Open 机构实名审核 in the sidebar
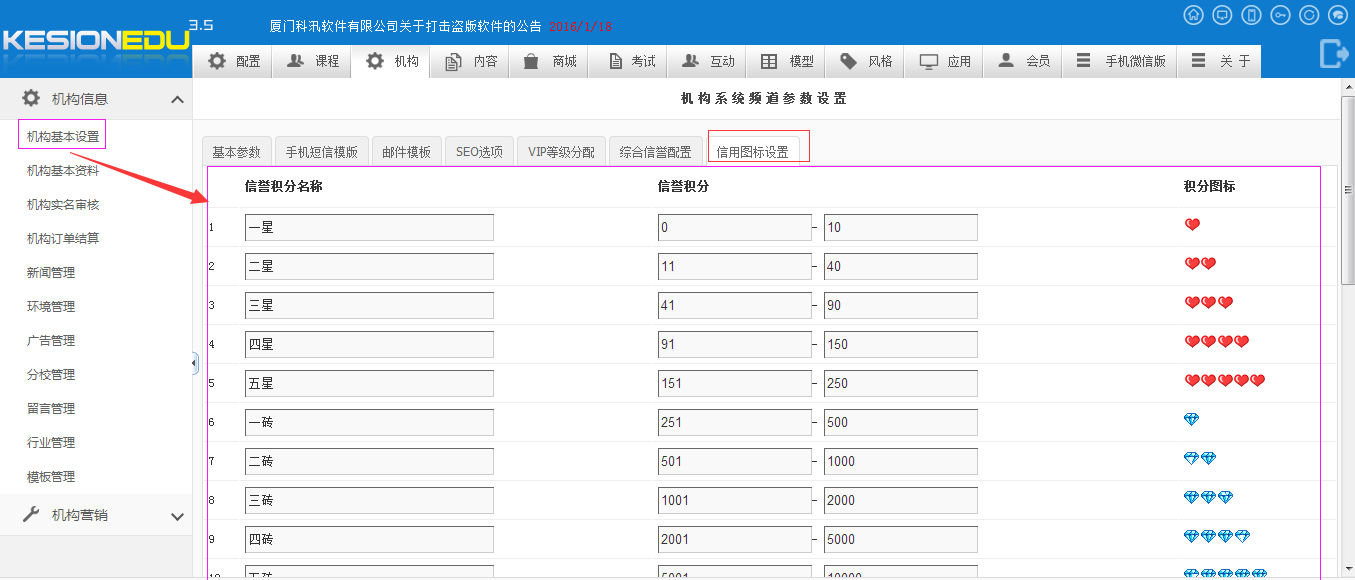This screenshot has width=1355, height=580. [63, 205]
